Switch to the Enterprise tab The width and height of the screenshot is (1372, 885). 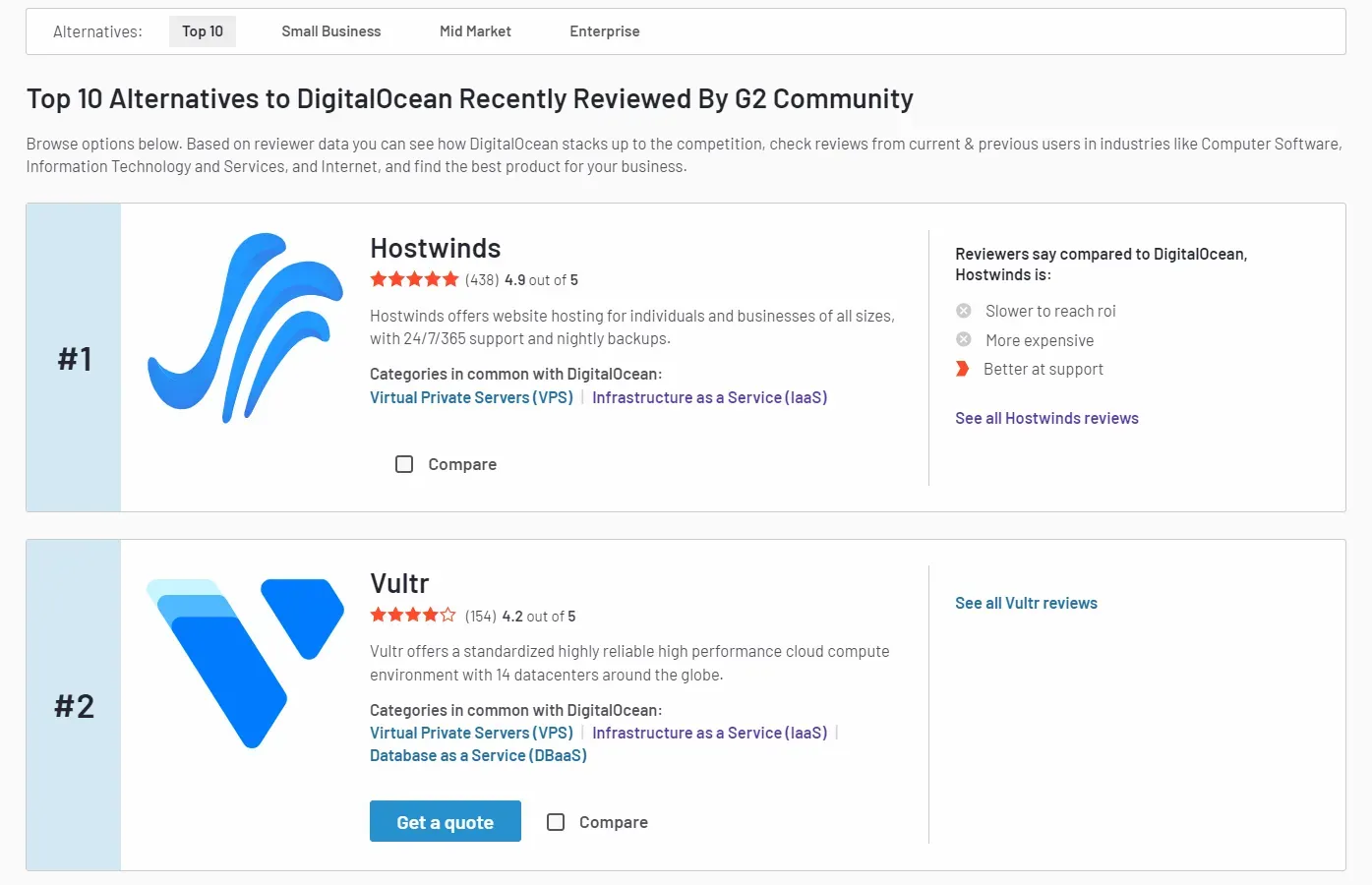(x=604, y=31)
